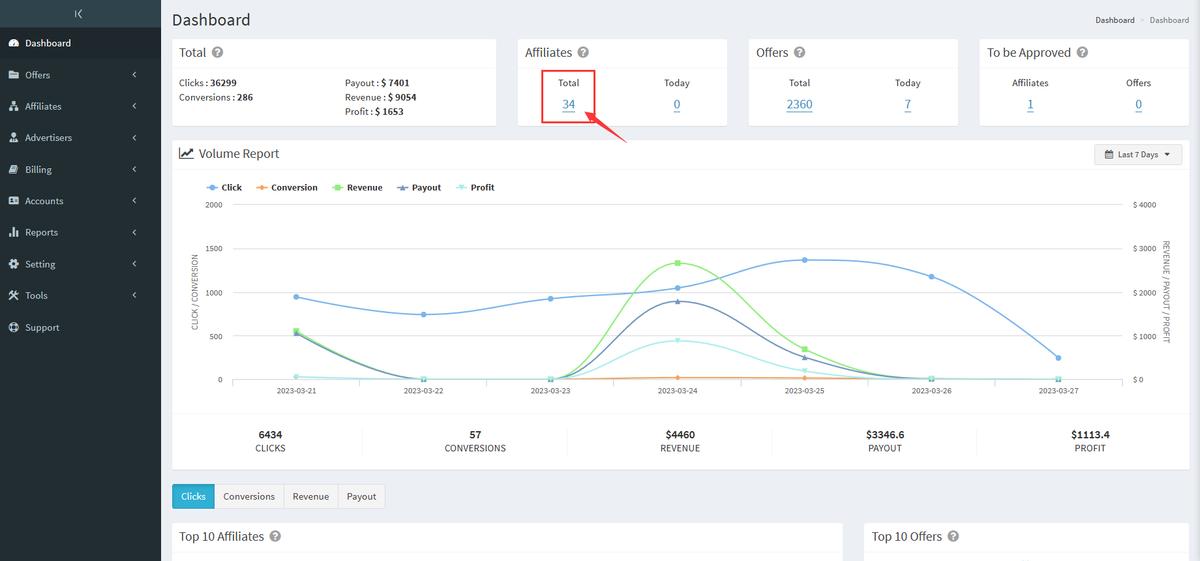
Task: Expand the Reports sidebar menu
Action: [41, 233]
